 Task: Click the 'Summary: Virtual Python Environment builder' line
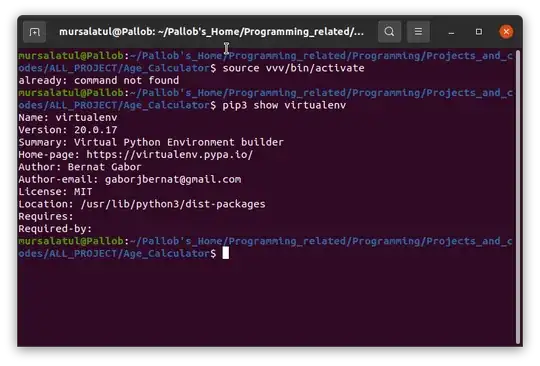pyautogui.click(x=151, y=143)
